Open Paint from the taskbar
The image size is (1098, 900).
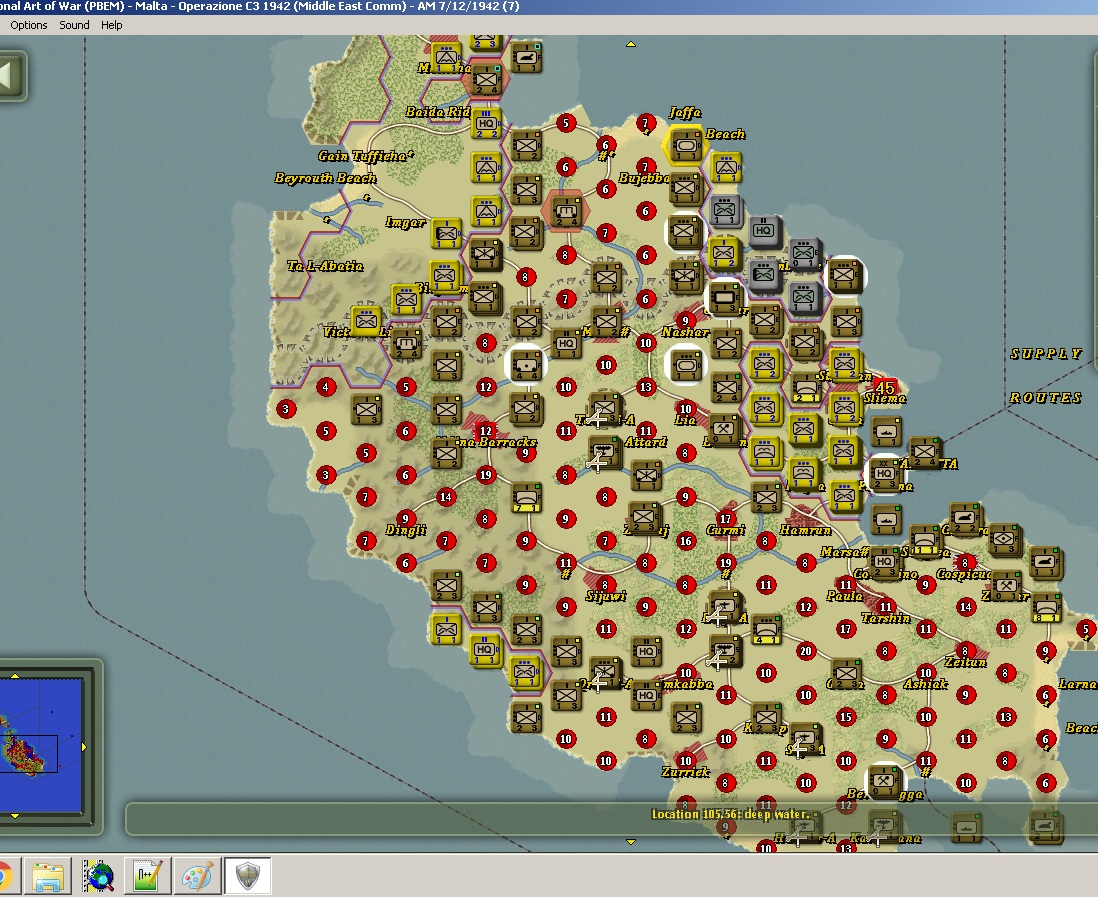coord(197,876)
